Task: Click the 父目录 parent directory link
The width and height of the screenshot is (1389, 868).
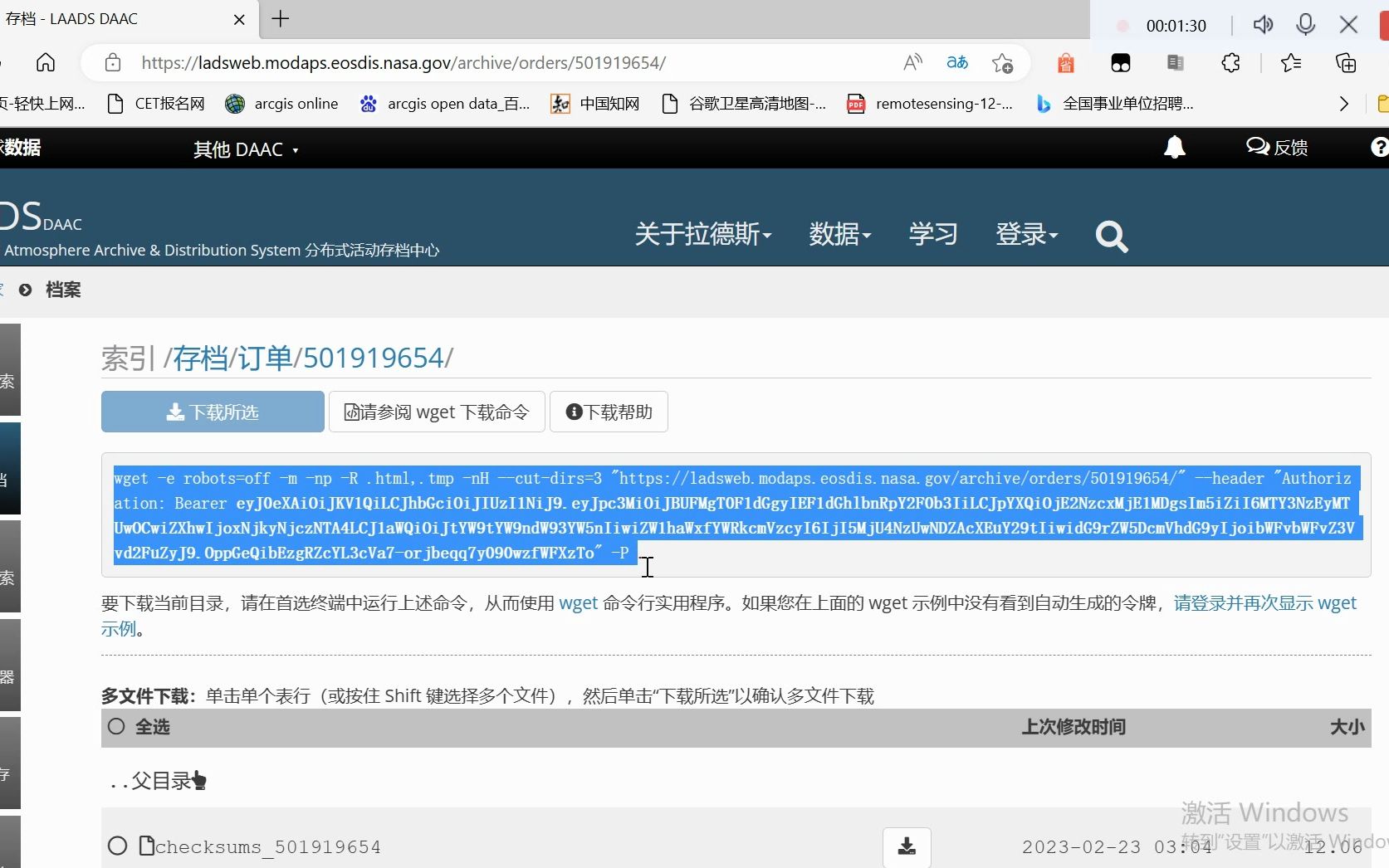Action: pos(158,781)
